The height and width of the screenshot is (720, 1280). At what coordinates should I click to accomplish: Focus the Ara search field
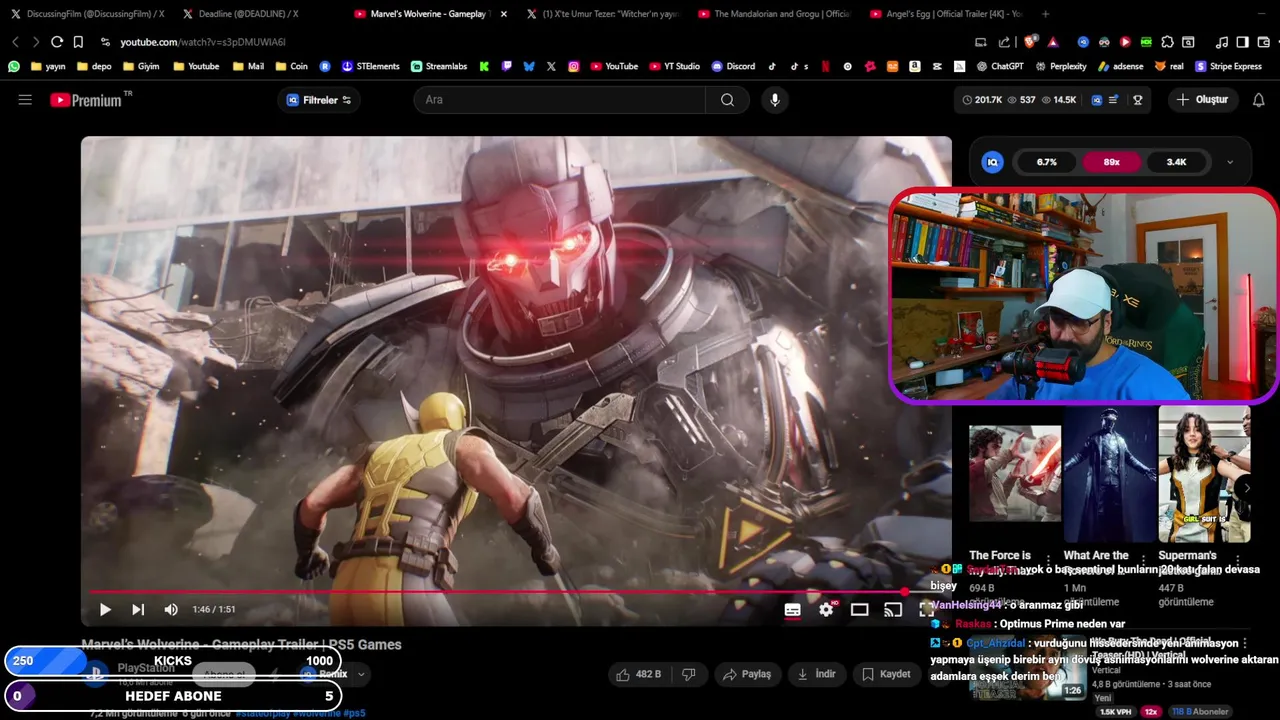coord(560,100)
